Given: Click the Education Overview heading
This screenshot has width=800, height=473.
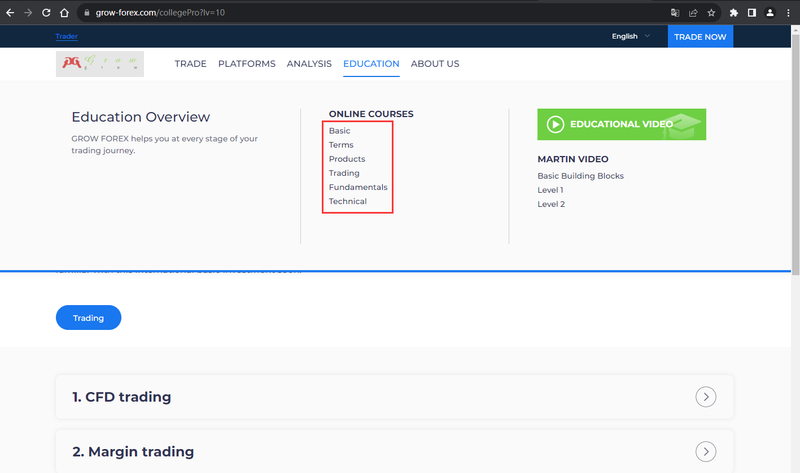Looking at the screenshot, I should (x=141, y=117).
